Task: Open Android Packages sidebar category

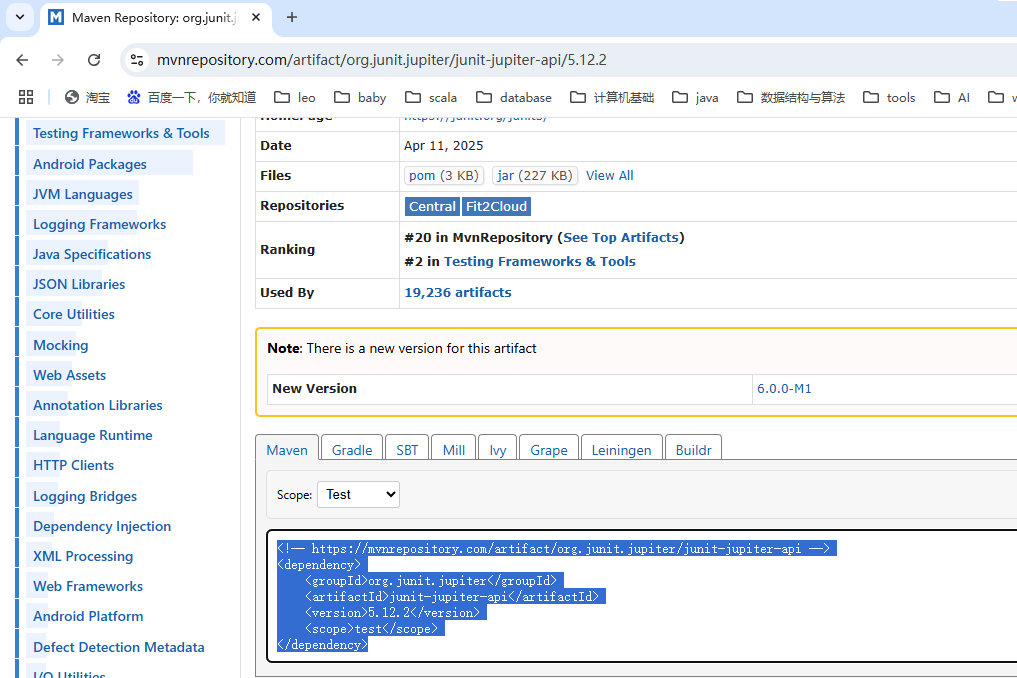Action: (90, 164)
